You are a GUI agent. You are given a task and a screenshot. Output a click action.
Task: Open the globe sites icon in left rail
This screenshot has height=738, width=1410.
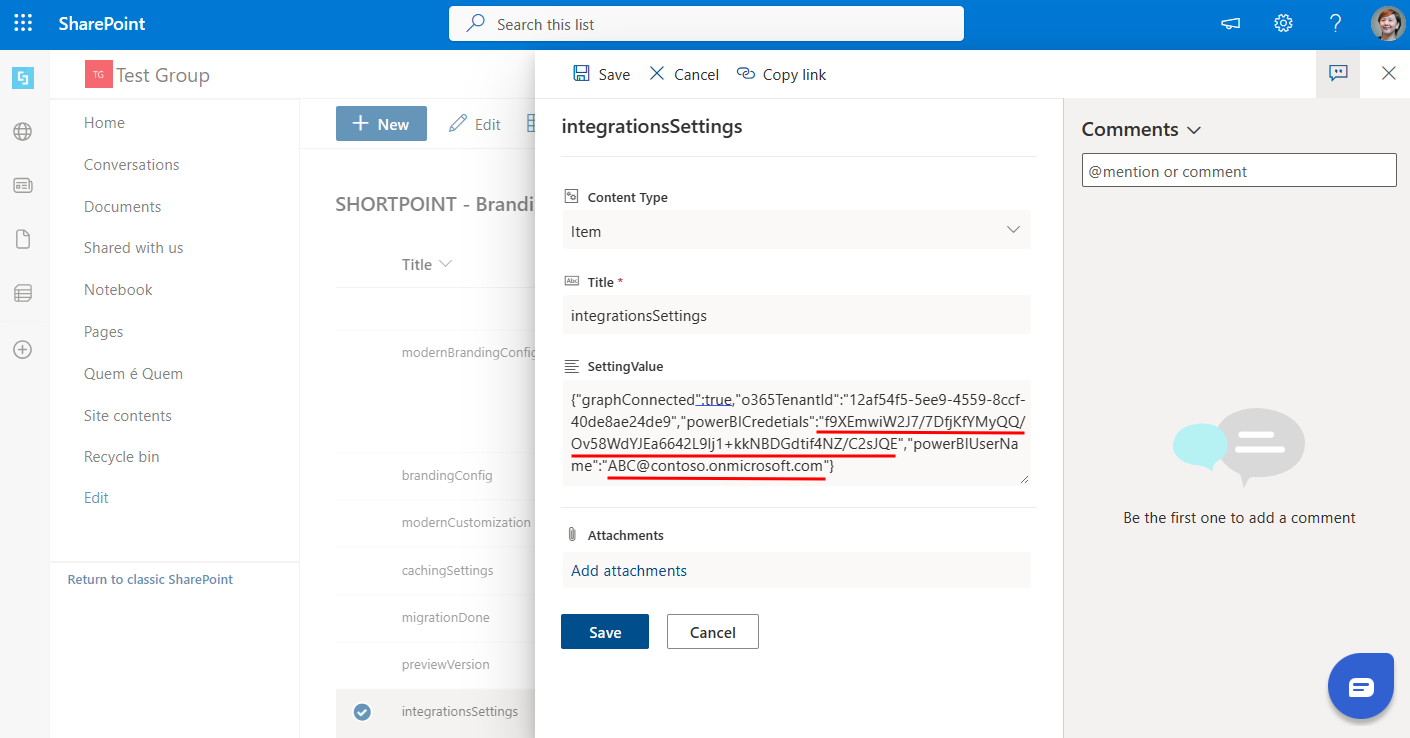(23, 131)
